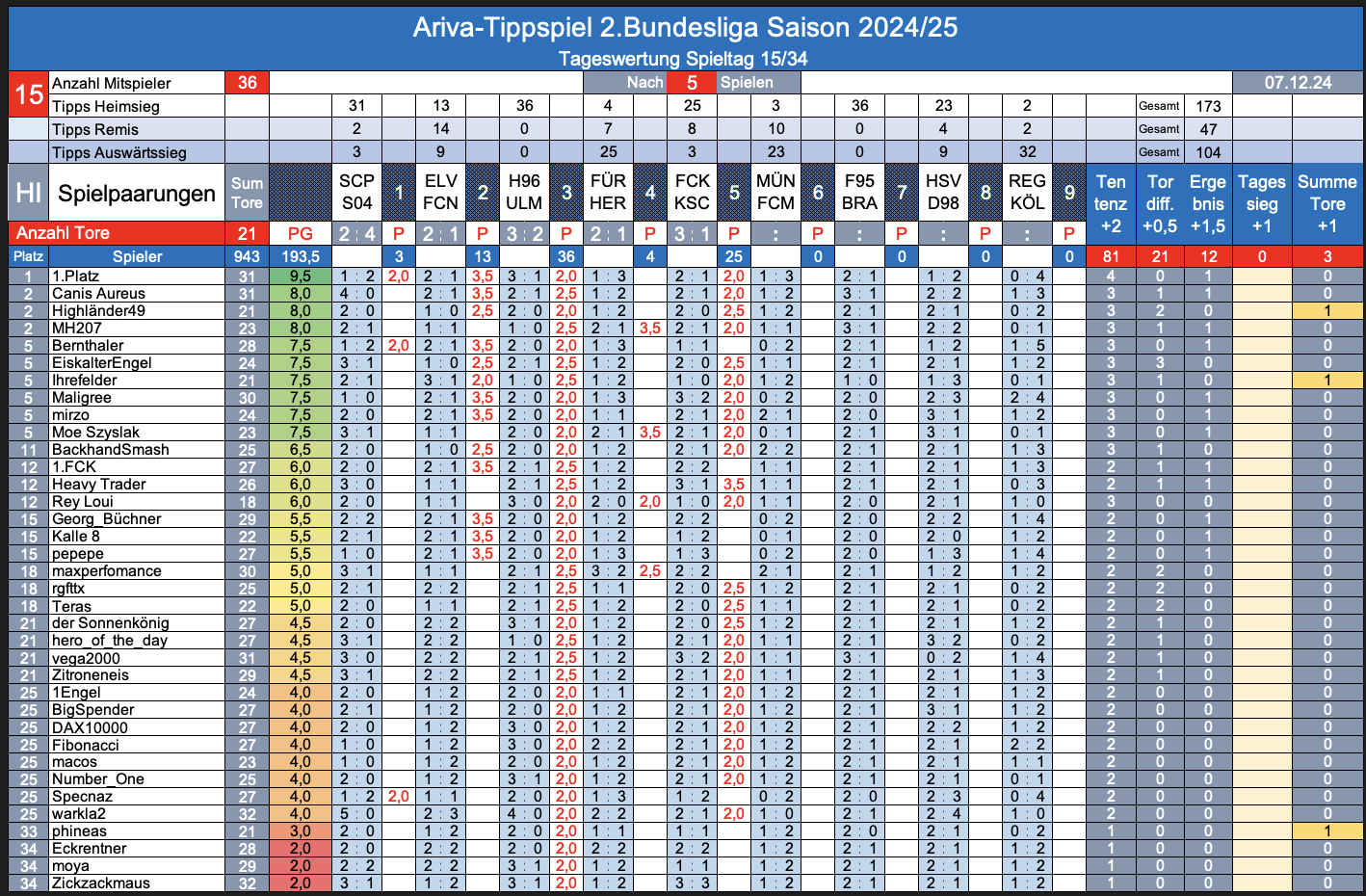Select player name 'Rey Loui'

point(83,501)
